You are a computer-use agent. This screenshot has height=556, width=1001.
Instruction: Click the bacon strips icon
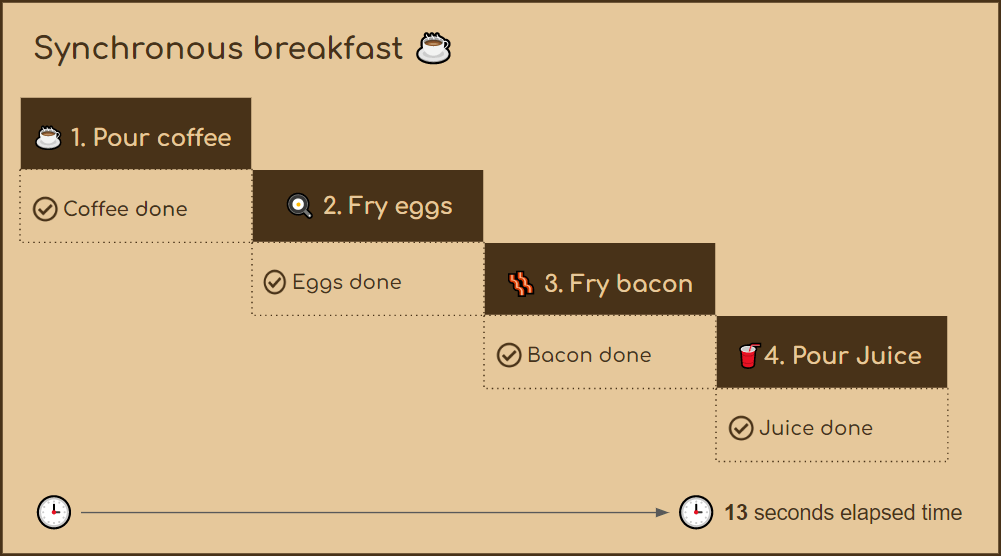point(521,283)
